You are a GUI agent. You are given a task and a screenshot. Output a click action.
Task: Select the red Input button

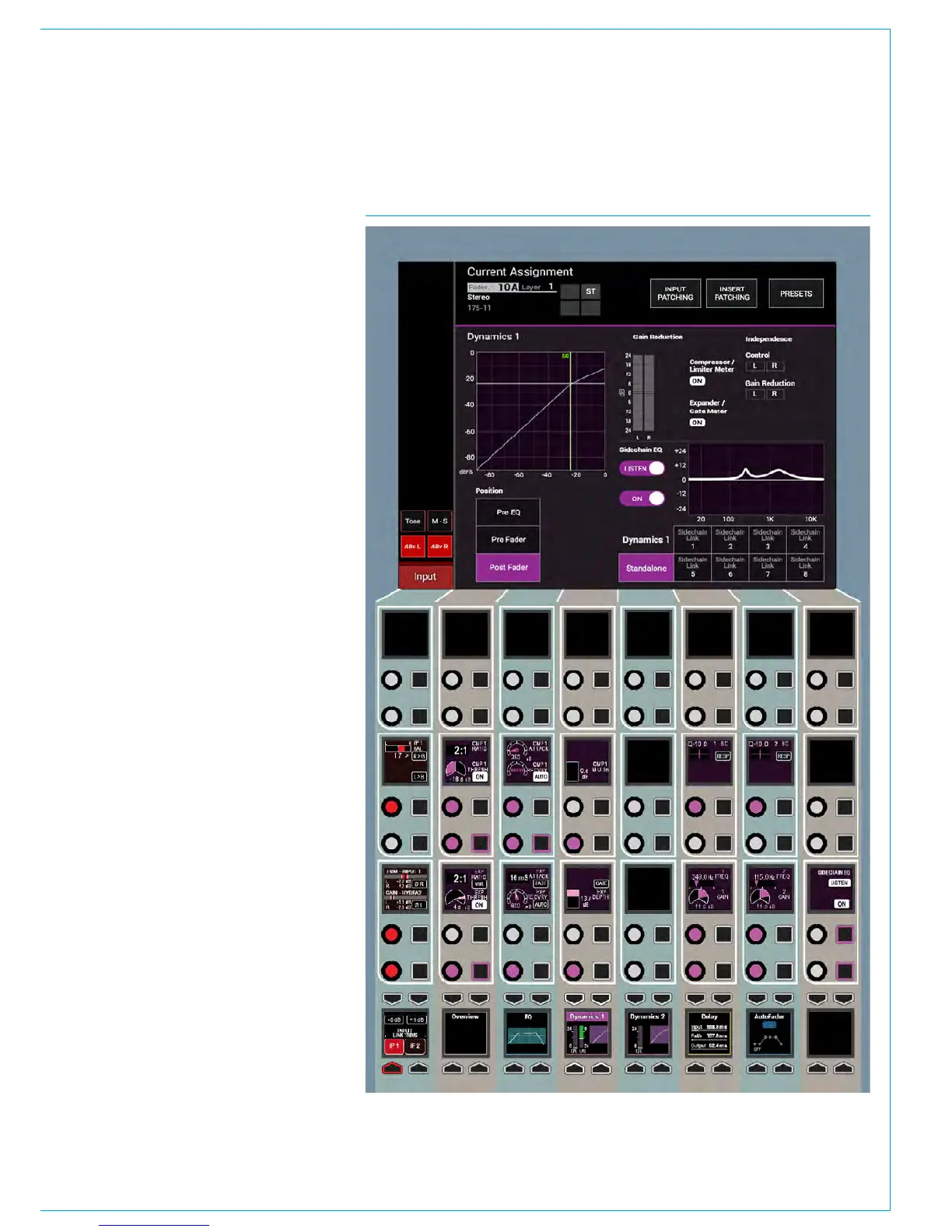[425, 576]
